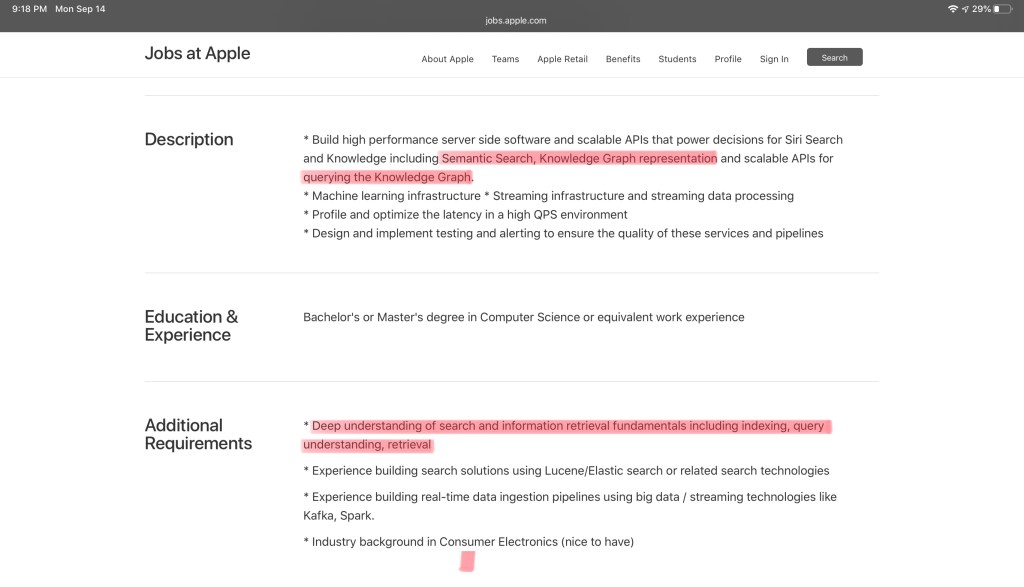Viewport: 1024px width, 587px height.
Task: Go to the Teams page
Action: (505, 59)
